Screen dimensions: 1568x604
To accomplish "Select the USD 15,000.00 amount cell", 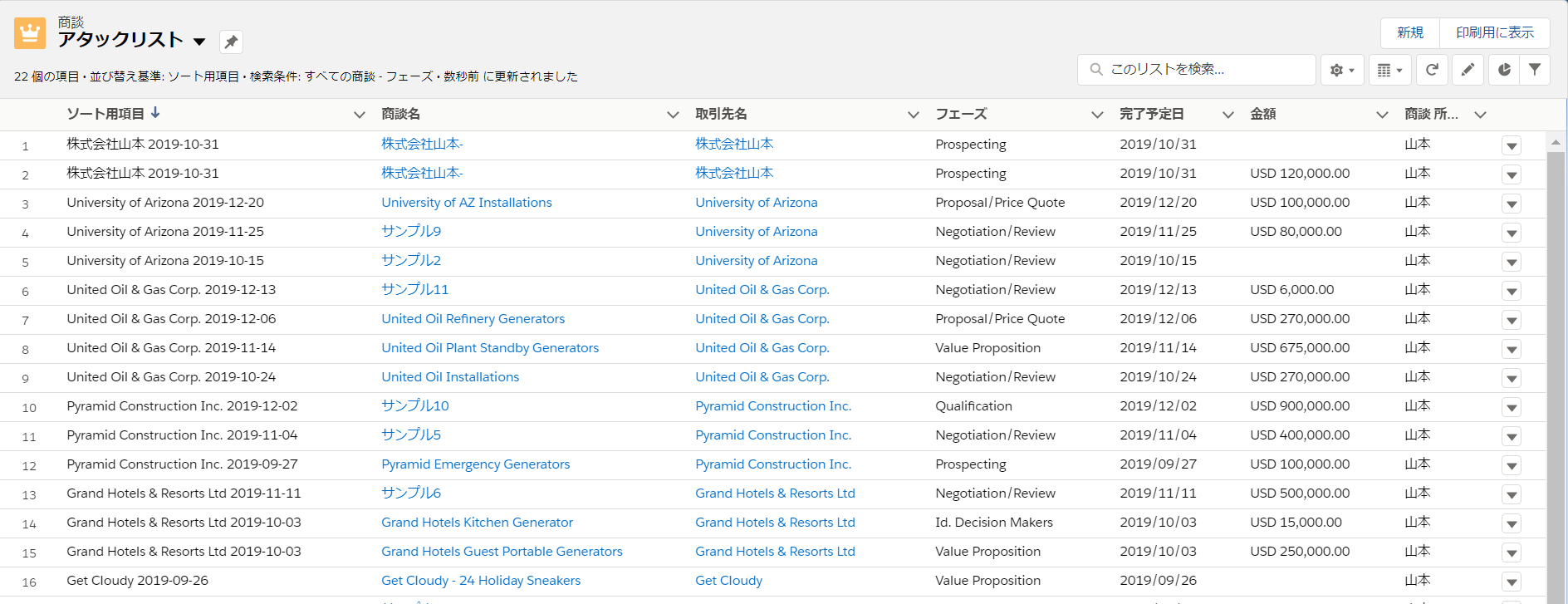I will pos(1296,522).
